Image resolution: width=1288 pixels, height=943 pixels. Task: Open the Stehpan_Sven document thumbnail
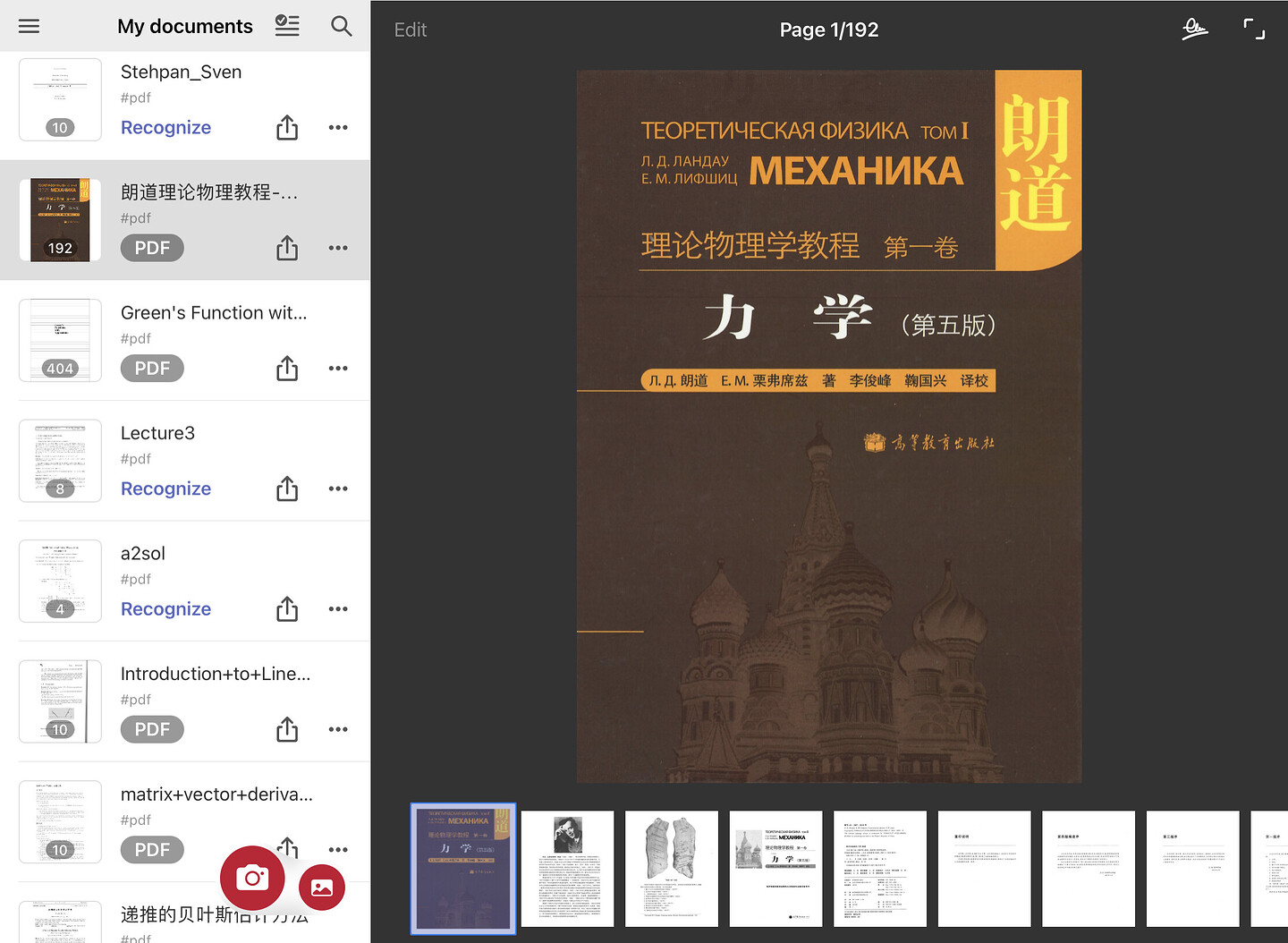point(60,100)
